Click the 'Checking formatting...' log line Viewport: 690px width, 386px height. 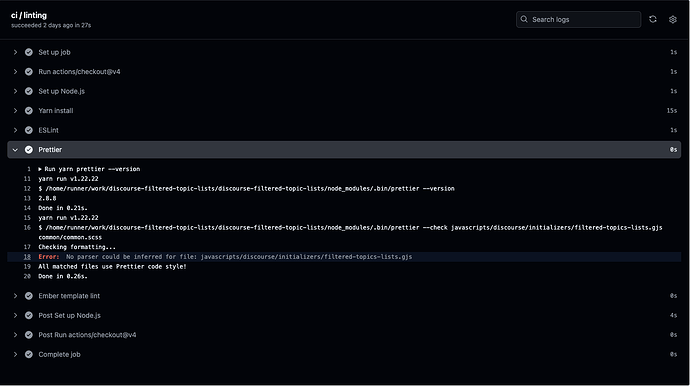tap(77, 247)
